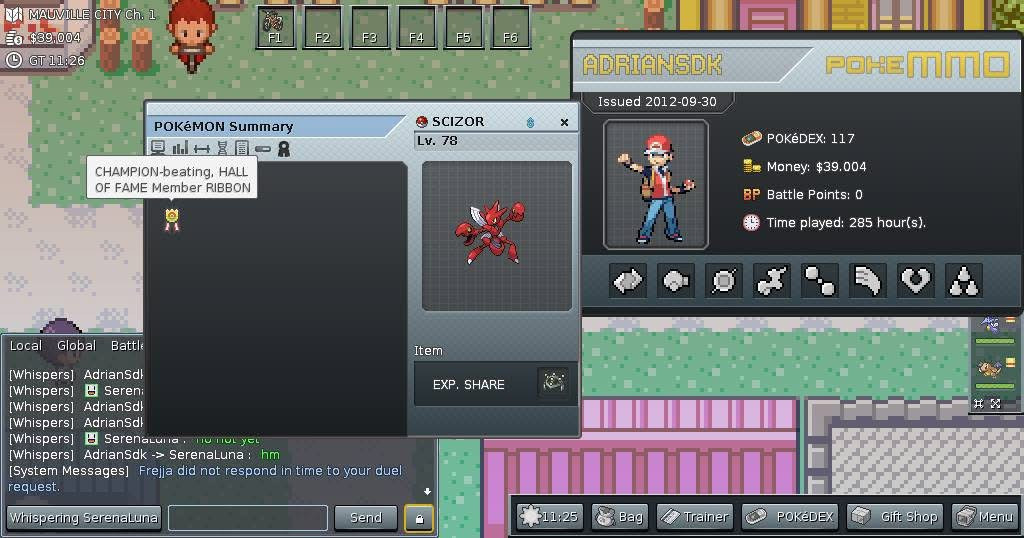
Task: Click the EXP. SHARE held item icon
Action: (553, 382)
